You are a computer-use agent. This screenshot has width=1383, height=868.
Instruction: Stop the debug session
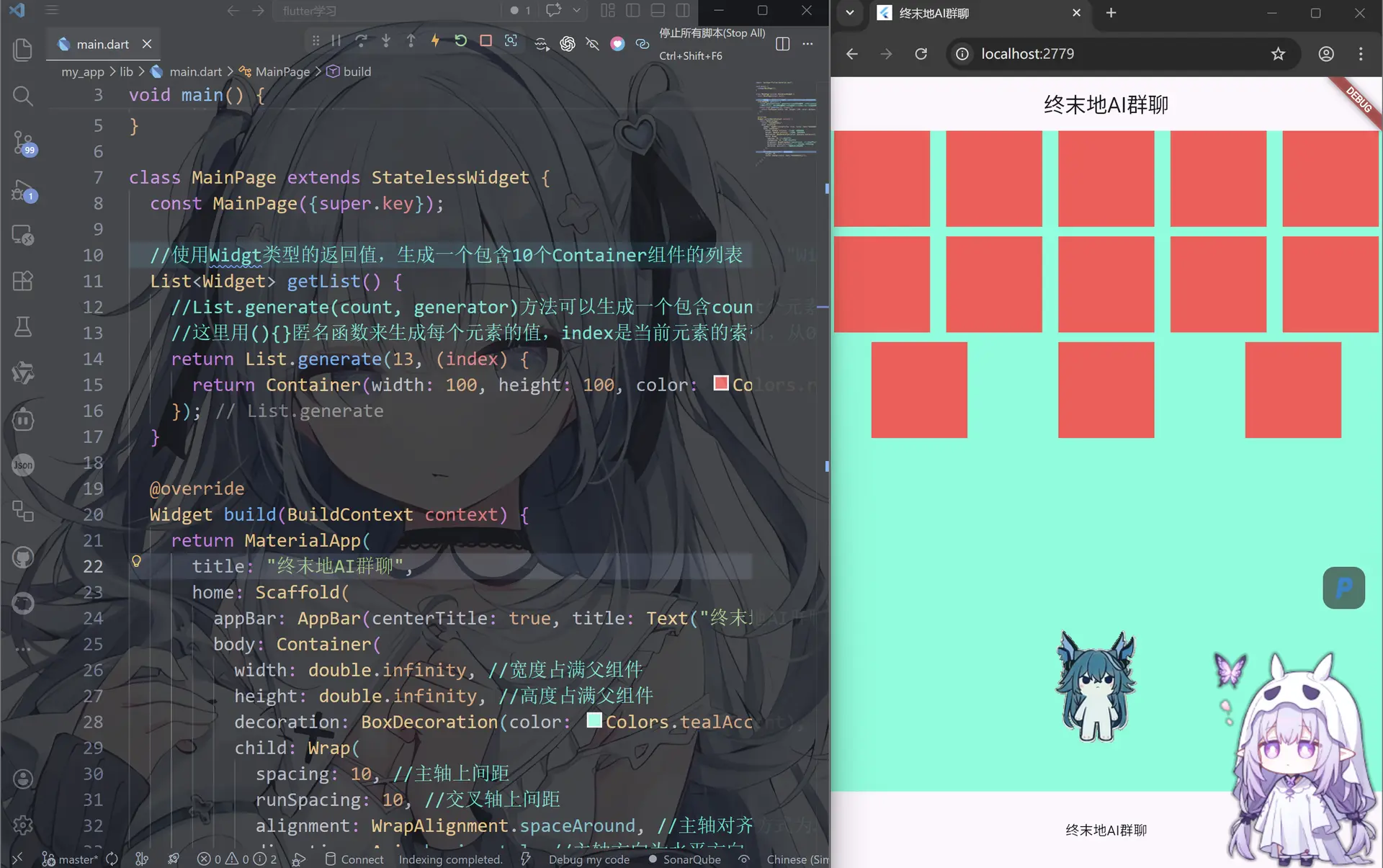pos(486,41)
